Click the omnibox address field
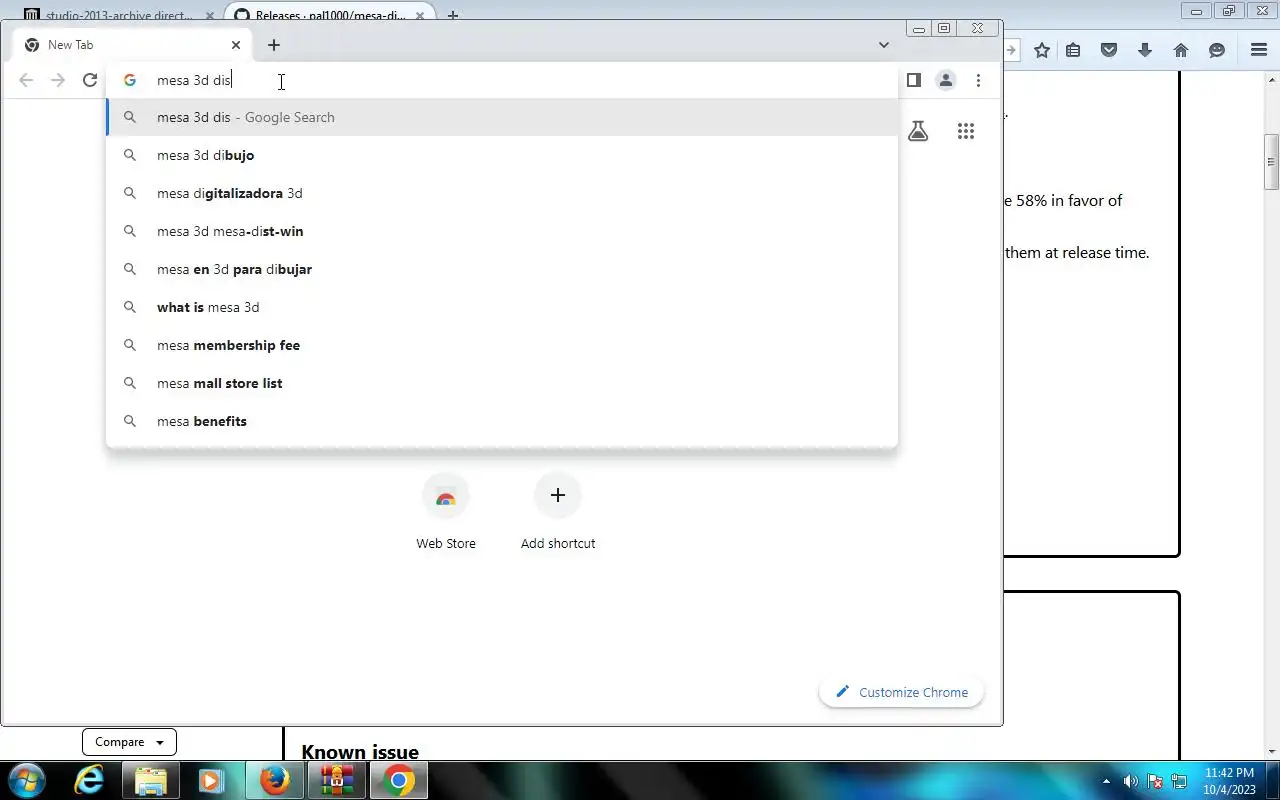 coord(500,80)
